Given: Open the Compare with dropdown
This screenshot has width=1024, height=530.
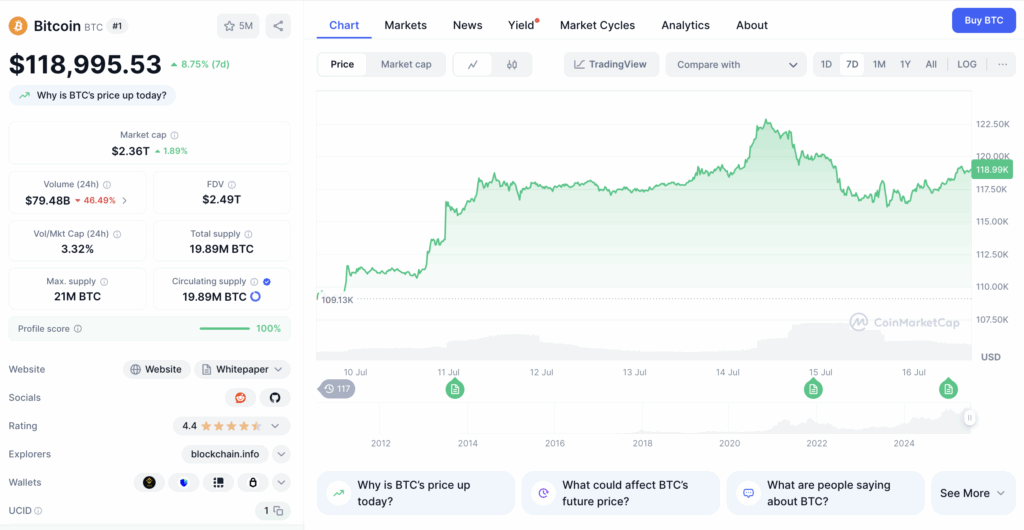Looking at the screenshot, I should 737,65.
